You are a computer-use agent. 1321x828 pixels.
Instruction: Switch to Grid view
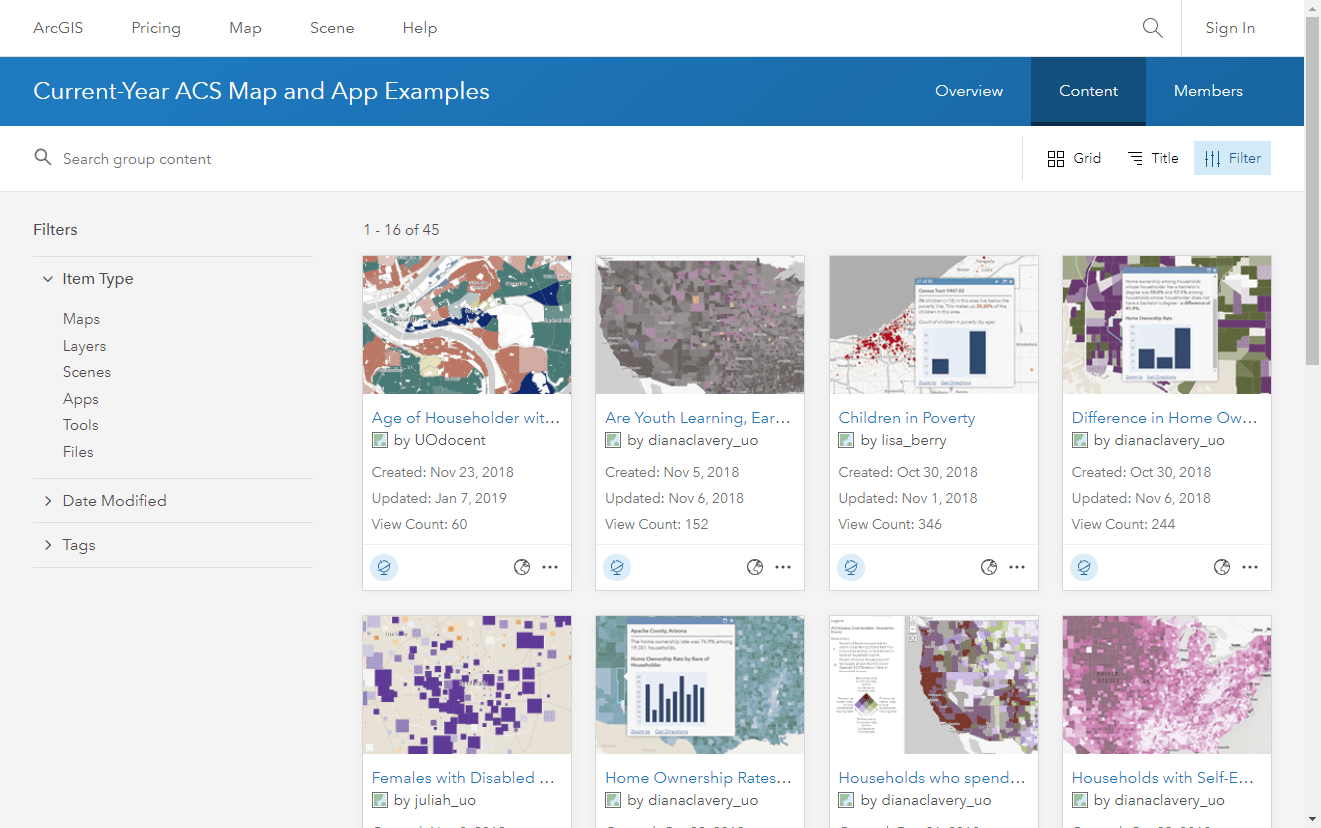[x=1074, y=158]
